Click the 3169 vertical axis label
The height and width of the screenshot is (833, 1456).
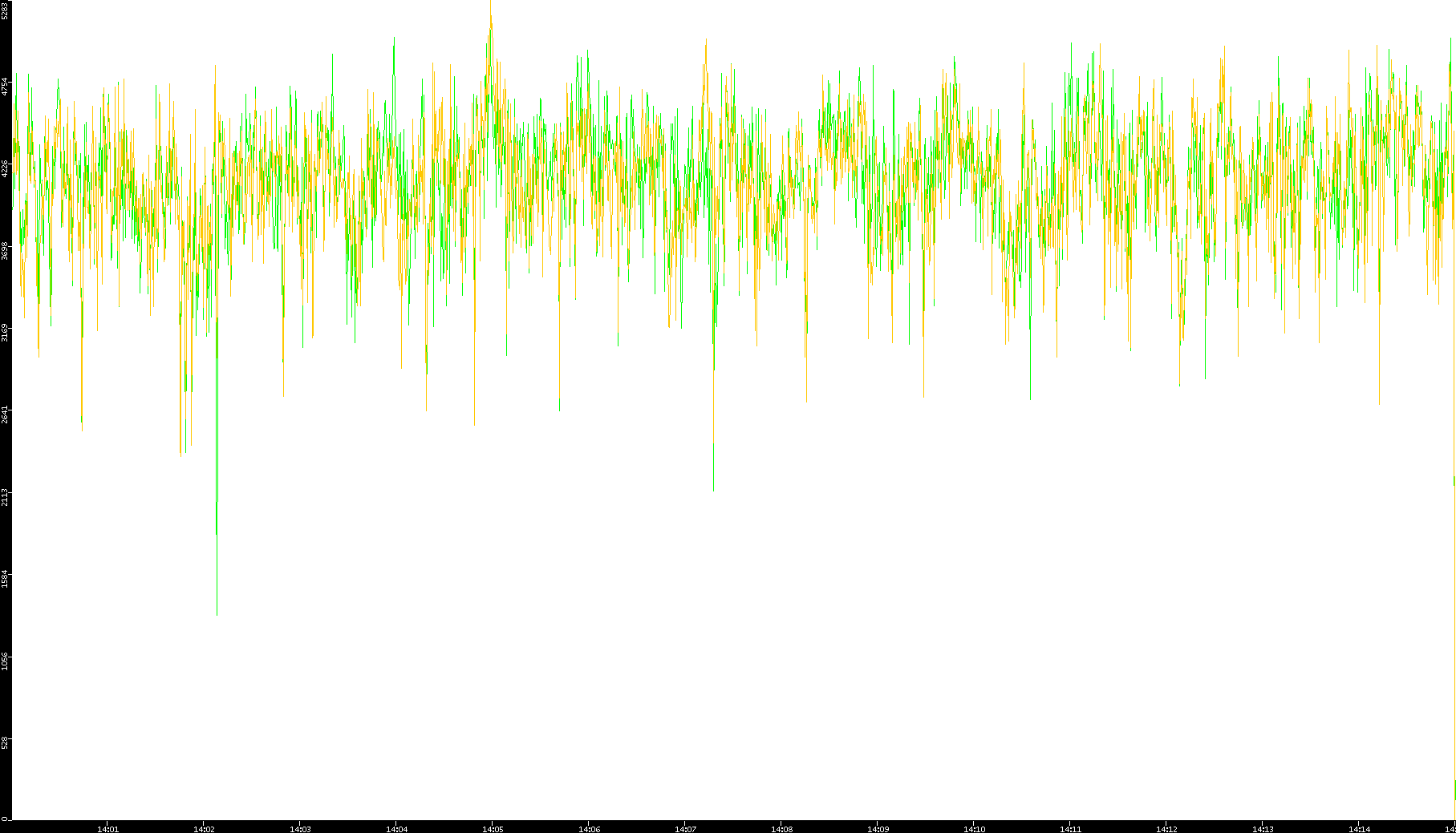click(5, 332)
